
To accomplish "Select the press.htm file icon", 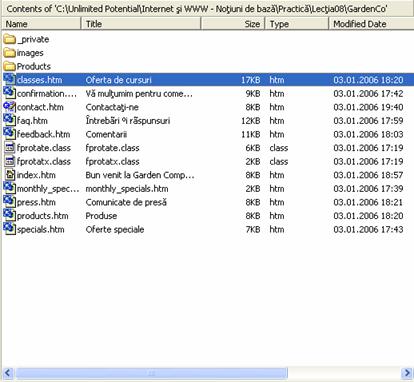I will click(10, 202).
